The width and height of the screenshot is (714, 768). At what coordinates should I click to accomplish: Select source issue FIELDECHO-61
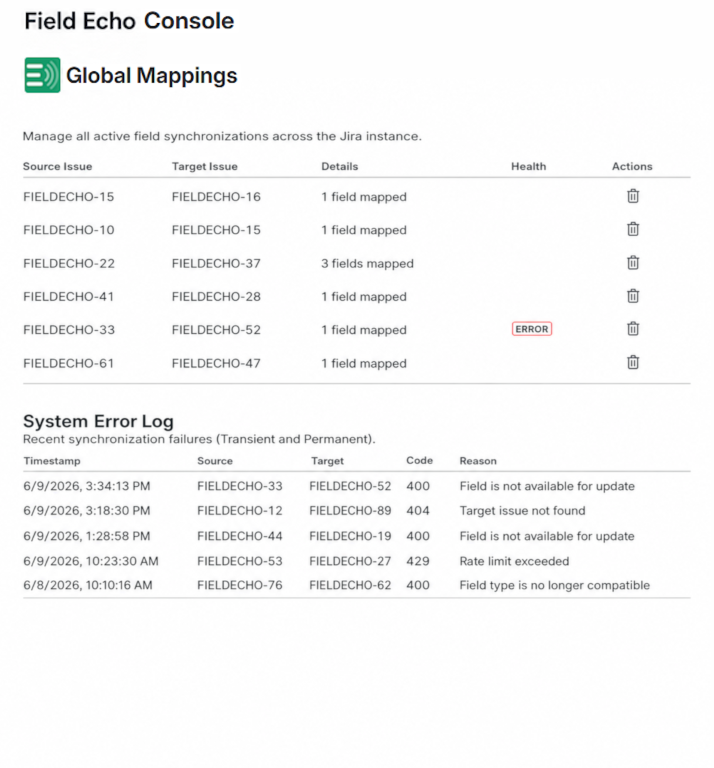click(69, 363)
